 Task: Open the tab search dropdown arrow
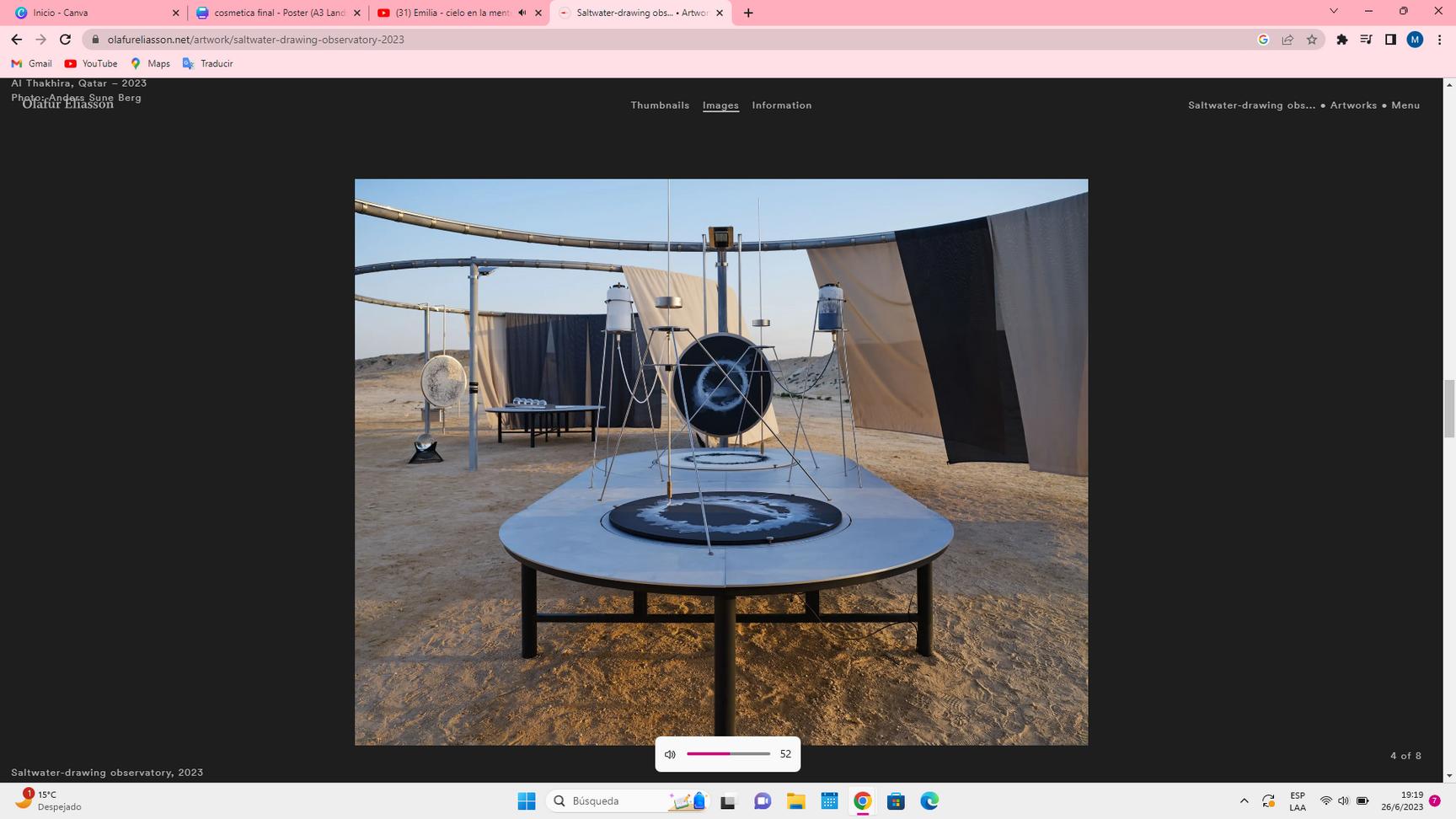pyautogui.click(x=1333, y=11)
